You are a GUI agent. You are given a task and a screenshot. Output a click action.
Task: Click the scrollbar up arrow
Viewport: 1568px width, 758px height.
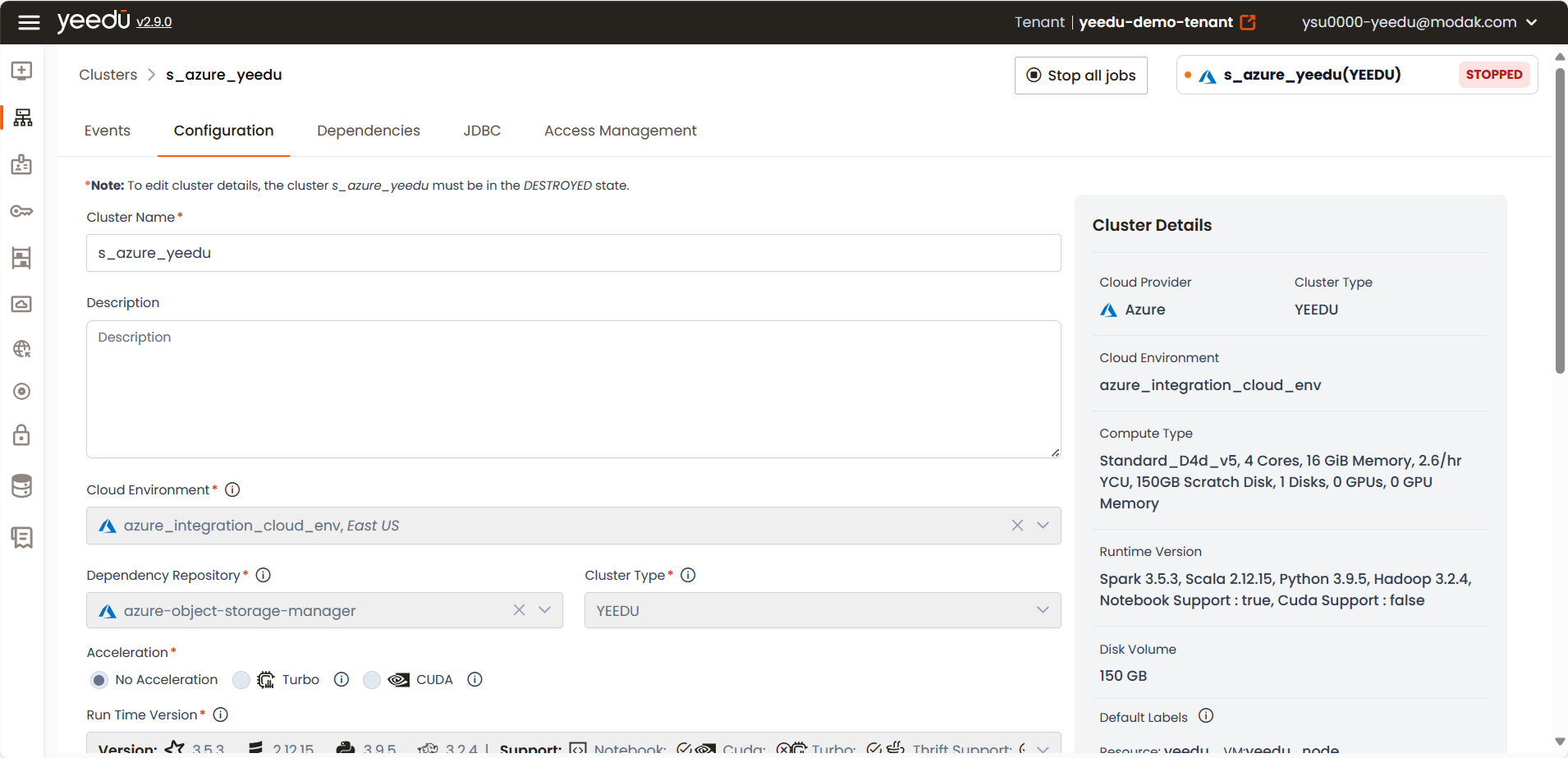tap(1560, 57)
